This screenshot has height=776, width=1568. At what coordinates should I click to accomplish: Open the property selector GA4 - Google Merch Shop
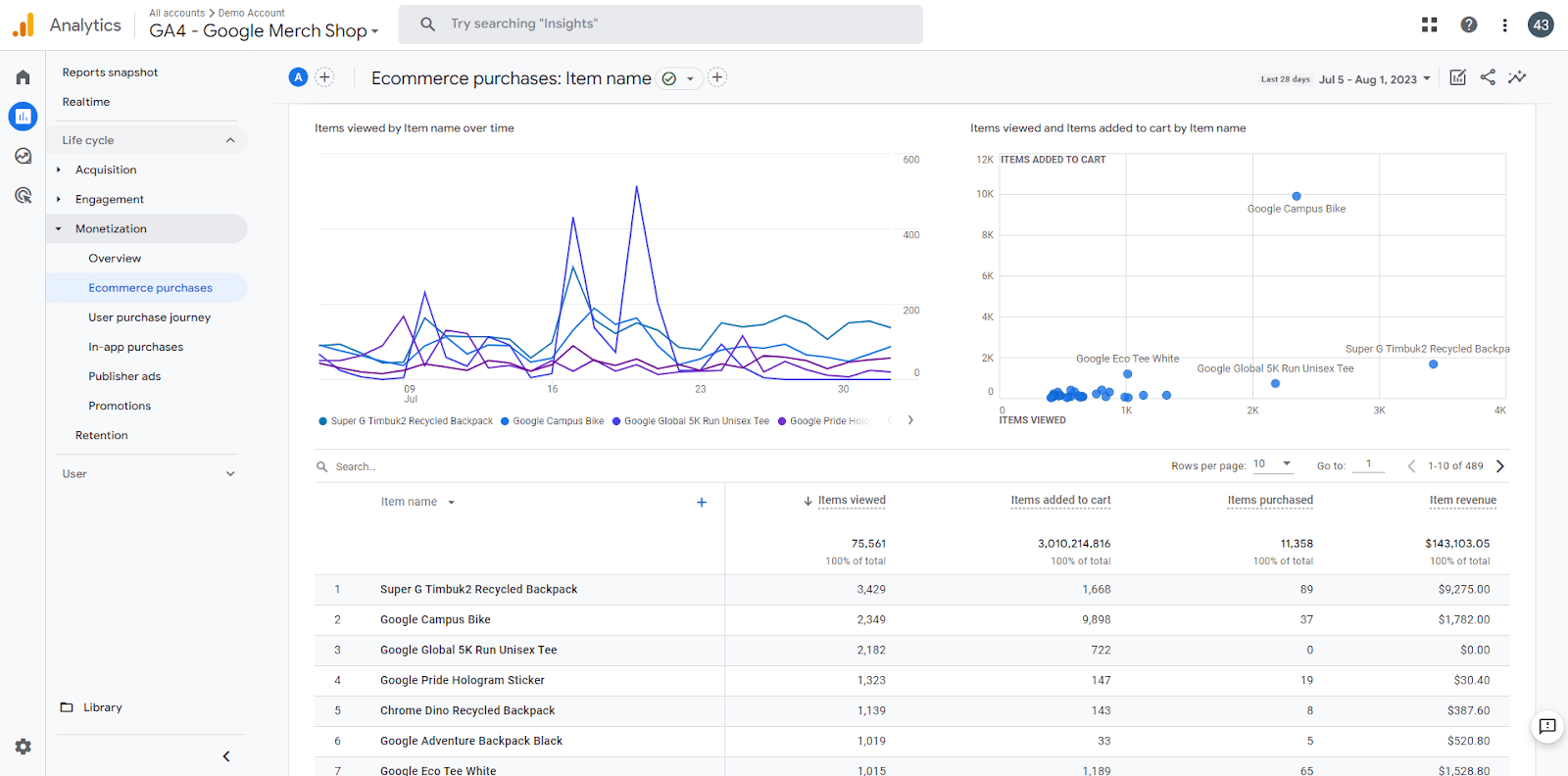(264, 31)
